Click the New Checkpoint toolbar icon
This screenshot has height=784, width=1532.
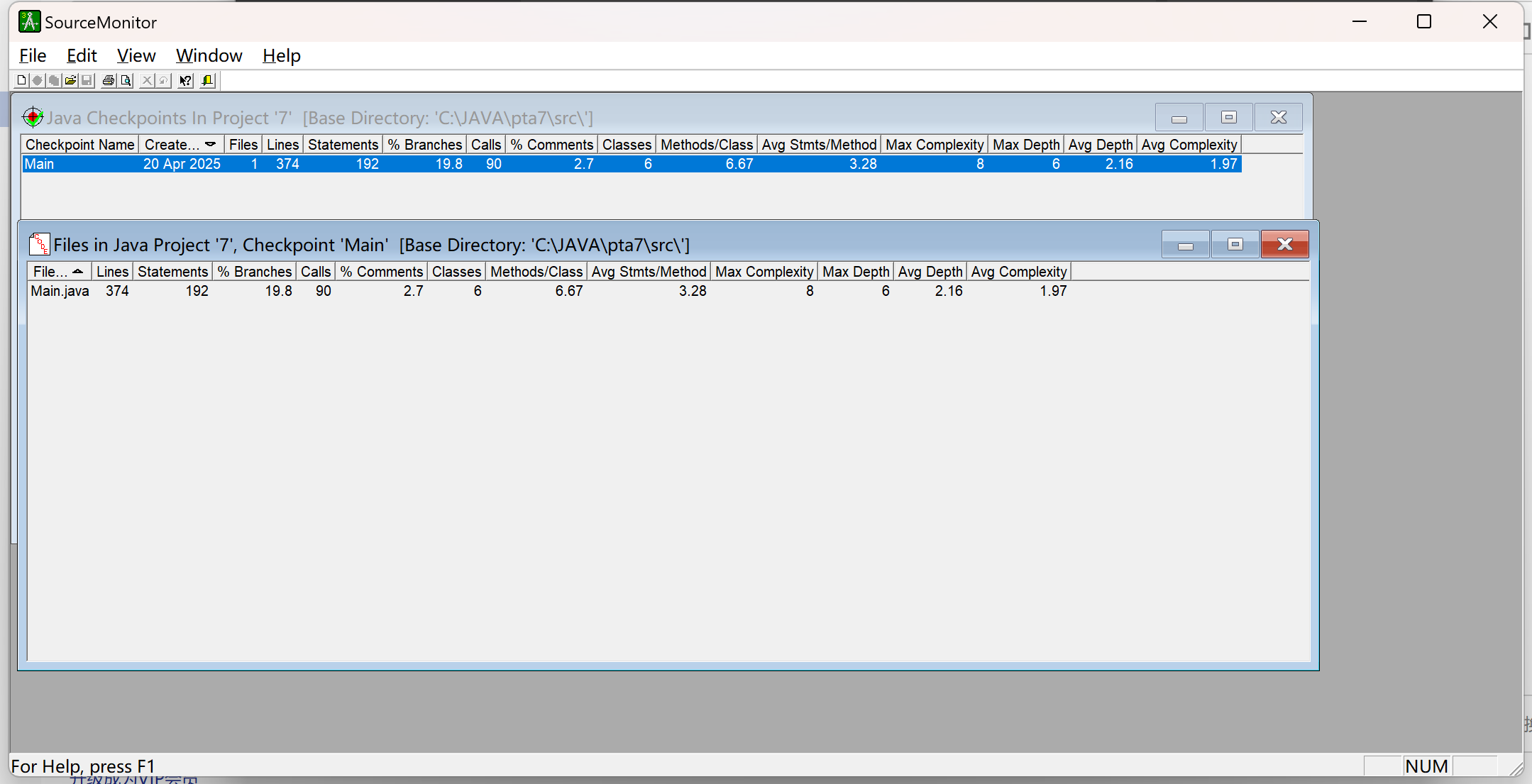(x=38, y=81)
